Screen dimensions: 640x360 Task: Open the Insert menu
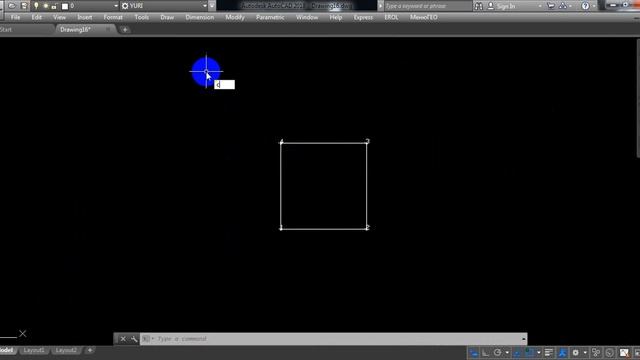tap(84, 18)
